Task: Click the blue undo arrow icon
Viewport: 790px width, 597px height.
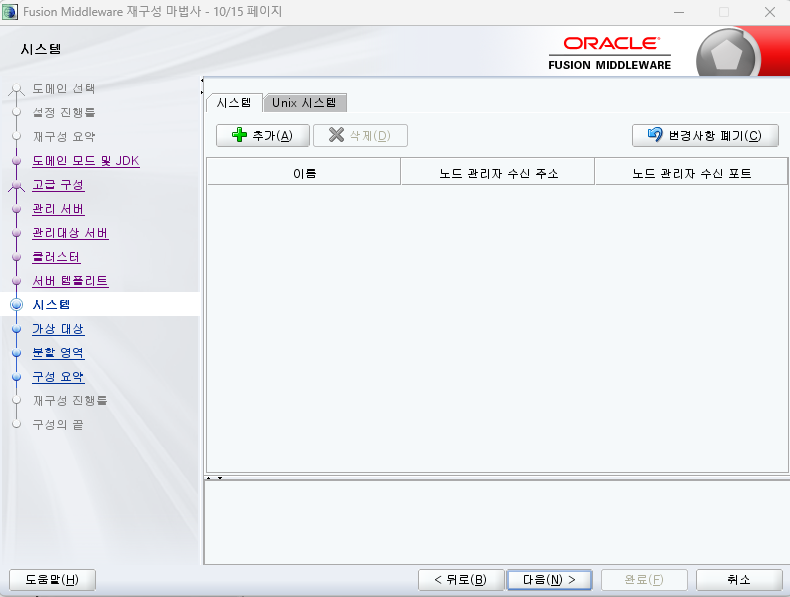Action: pyautogui.click(x=655, y=135)
